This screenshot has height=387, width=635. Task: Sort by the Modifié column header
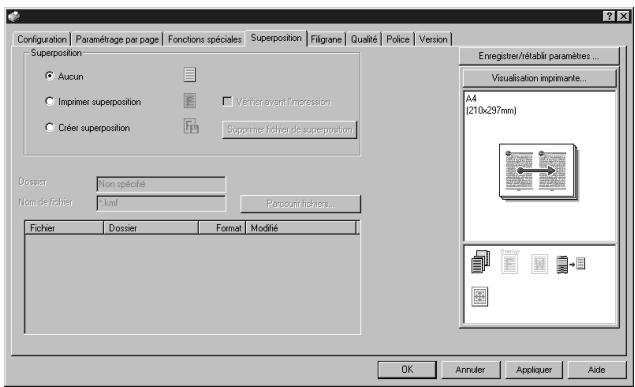click(301, 228)
